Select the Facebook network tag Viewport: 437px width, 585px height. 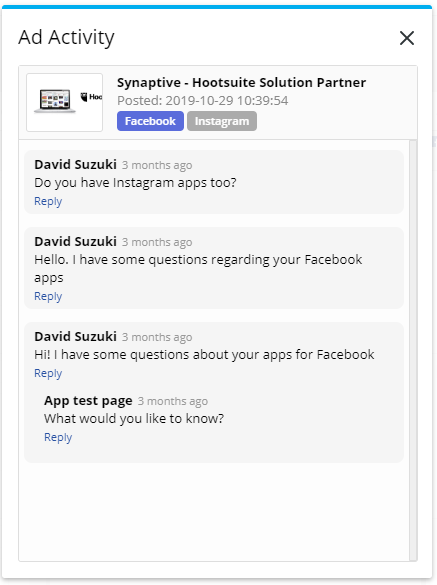pos(150,121)
